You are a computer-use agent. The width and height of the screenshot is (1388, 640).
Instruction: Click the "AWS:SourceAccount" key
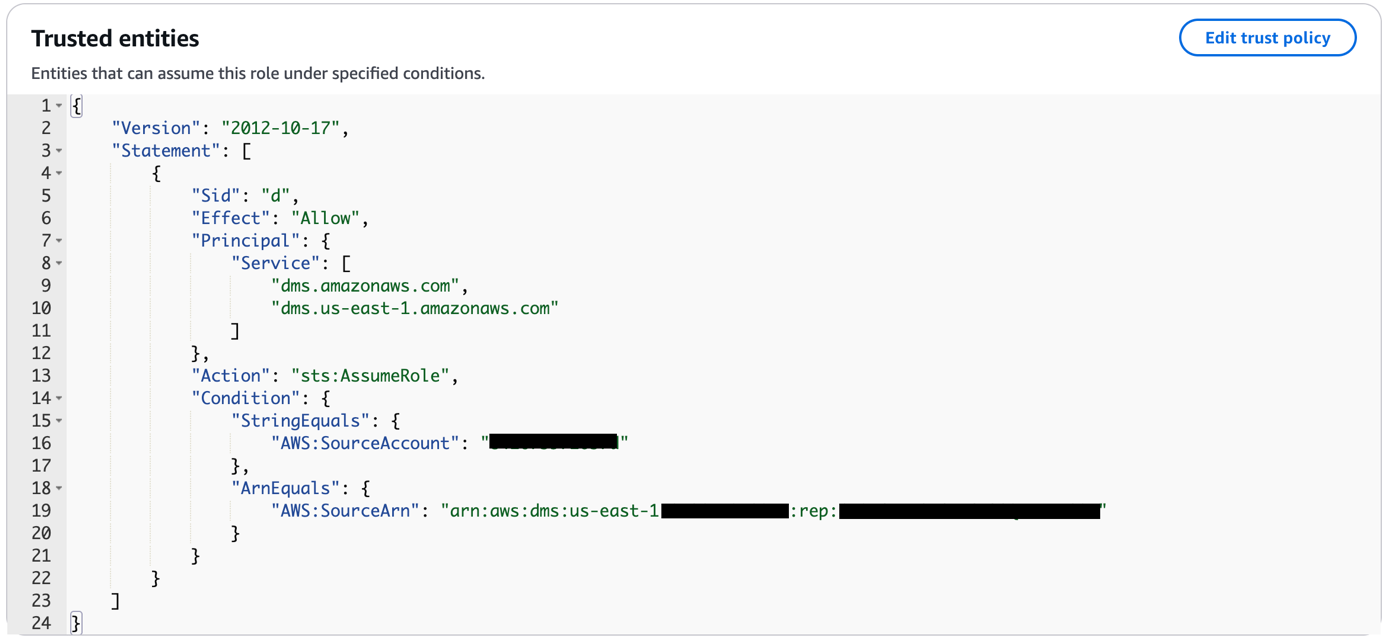tap(365, 443)
